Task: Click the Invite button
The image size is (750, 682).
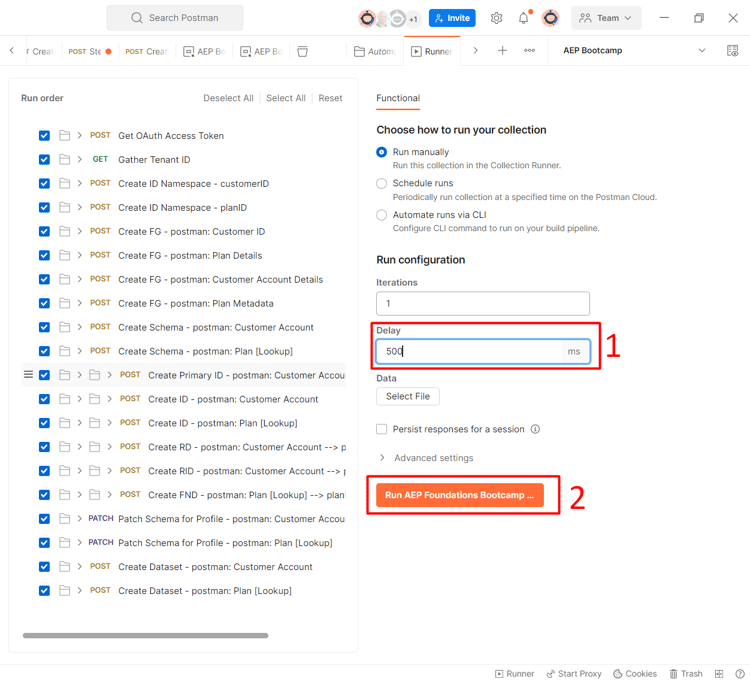Action: [x=452, y=18]
